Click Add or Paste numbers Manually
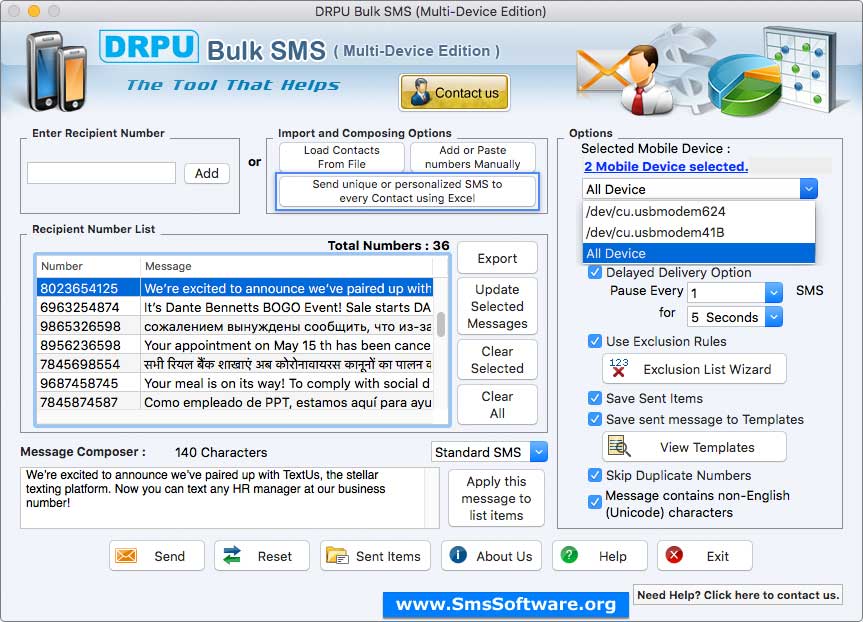 472,157
